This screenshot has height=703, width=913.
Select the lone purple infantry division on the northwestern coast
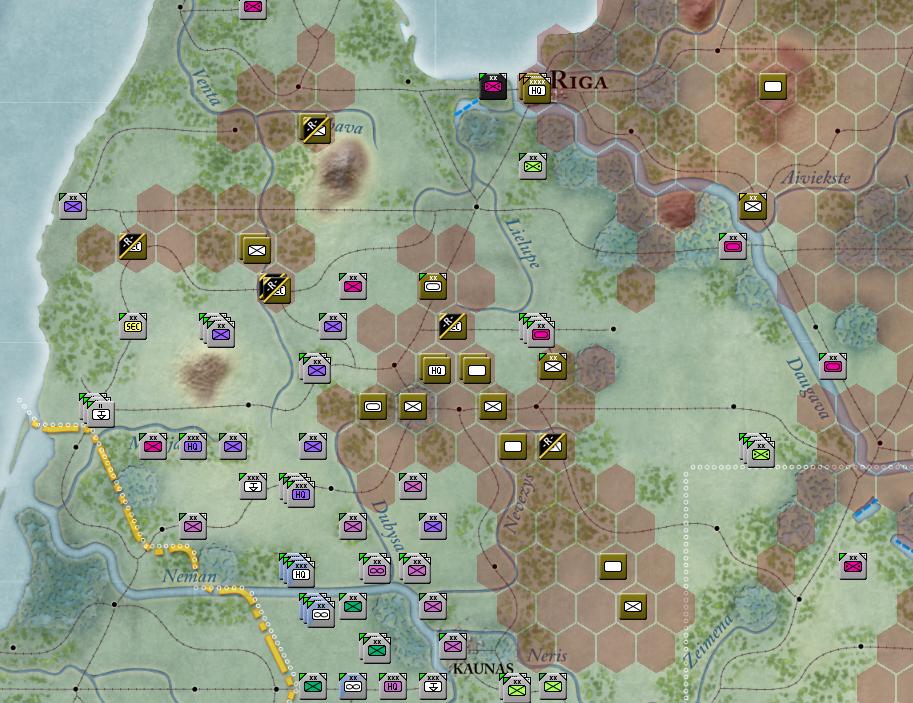tap(73, 206)
